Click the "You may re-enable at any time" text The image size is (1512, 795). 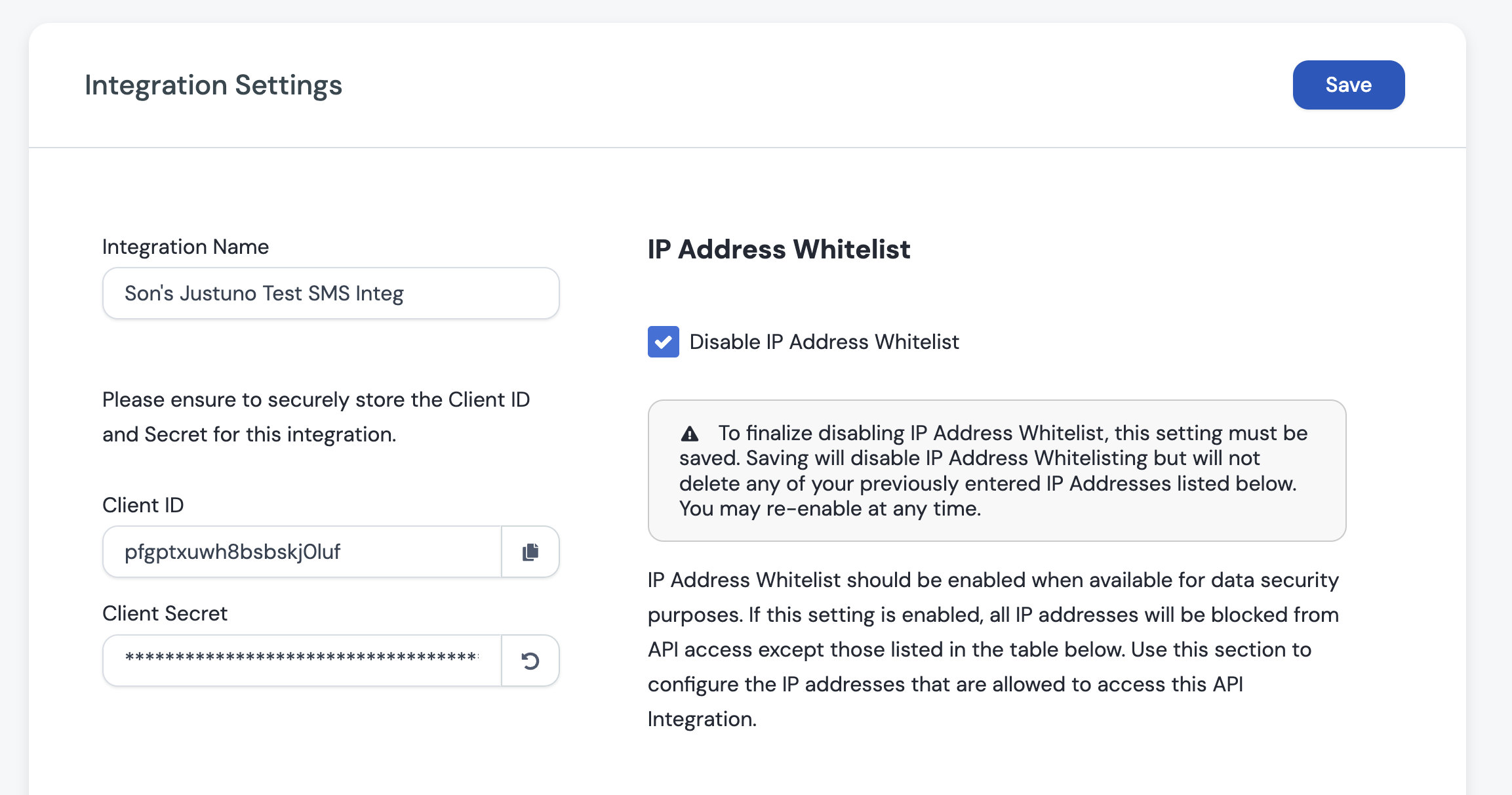pyautogui.click(x=829, y=508)
